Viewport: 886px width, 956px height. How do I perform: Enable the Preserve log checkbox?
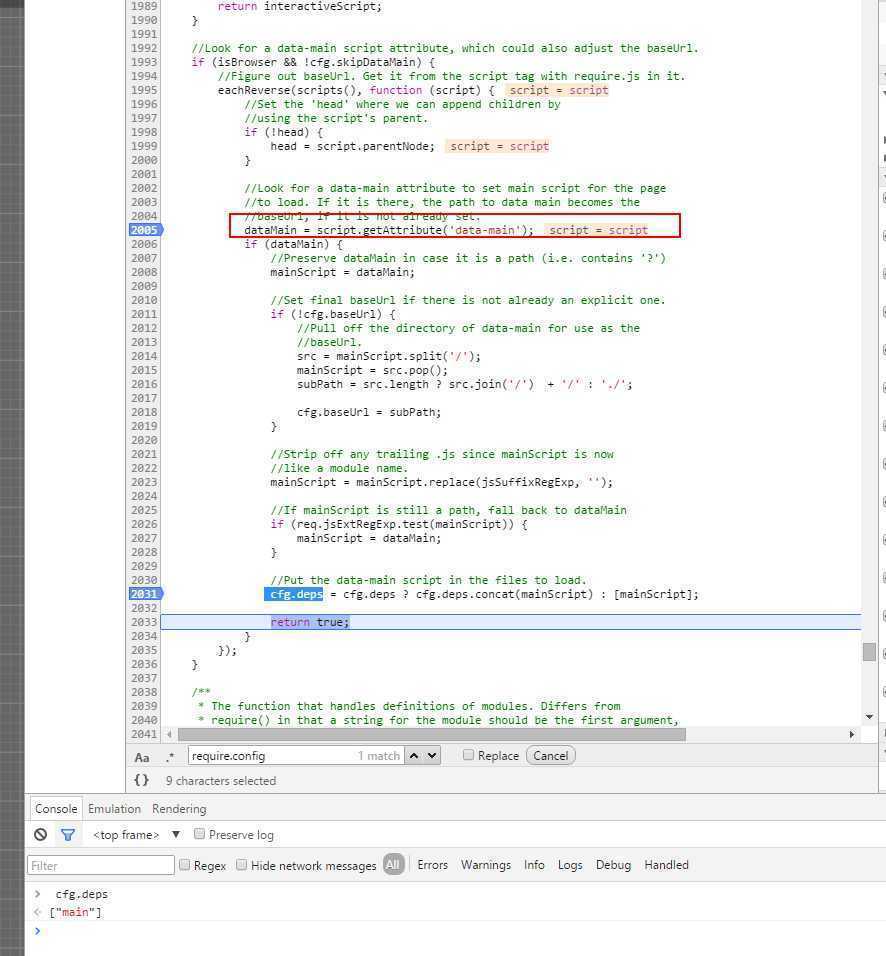pyautogui.click(x=199, y=833)
